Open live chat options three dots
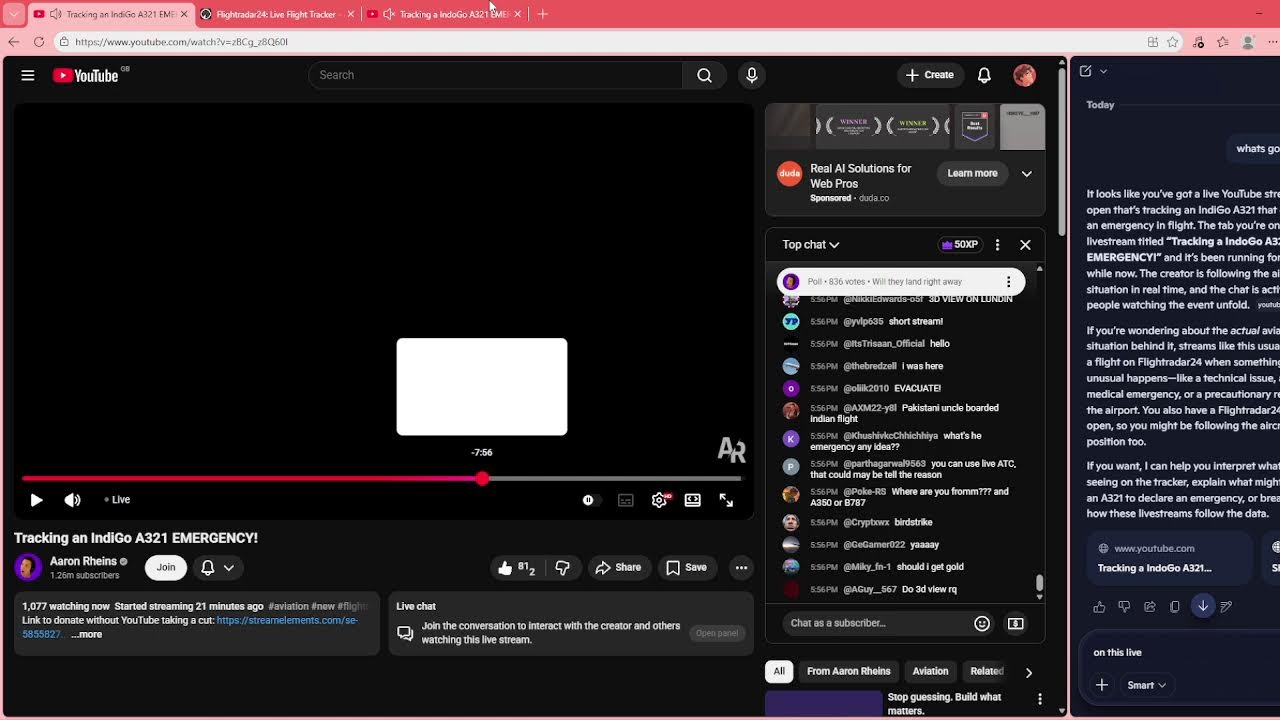Viewport: 1280px width, 720px height. (997, 245)
